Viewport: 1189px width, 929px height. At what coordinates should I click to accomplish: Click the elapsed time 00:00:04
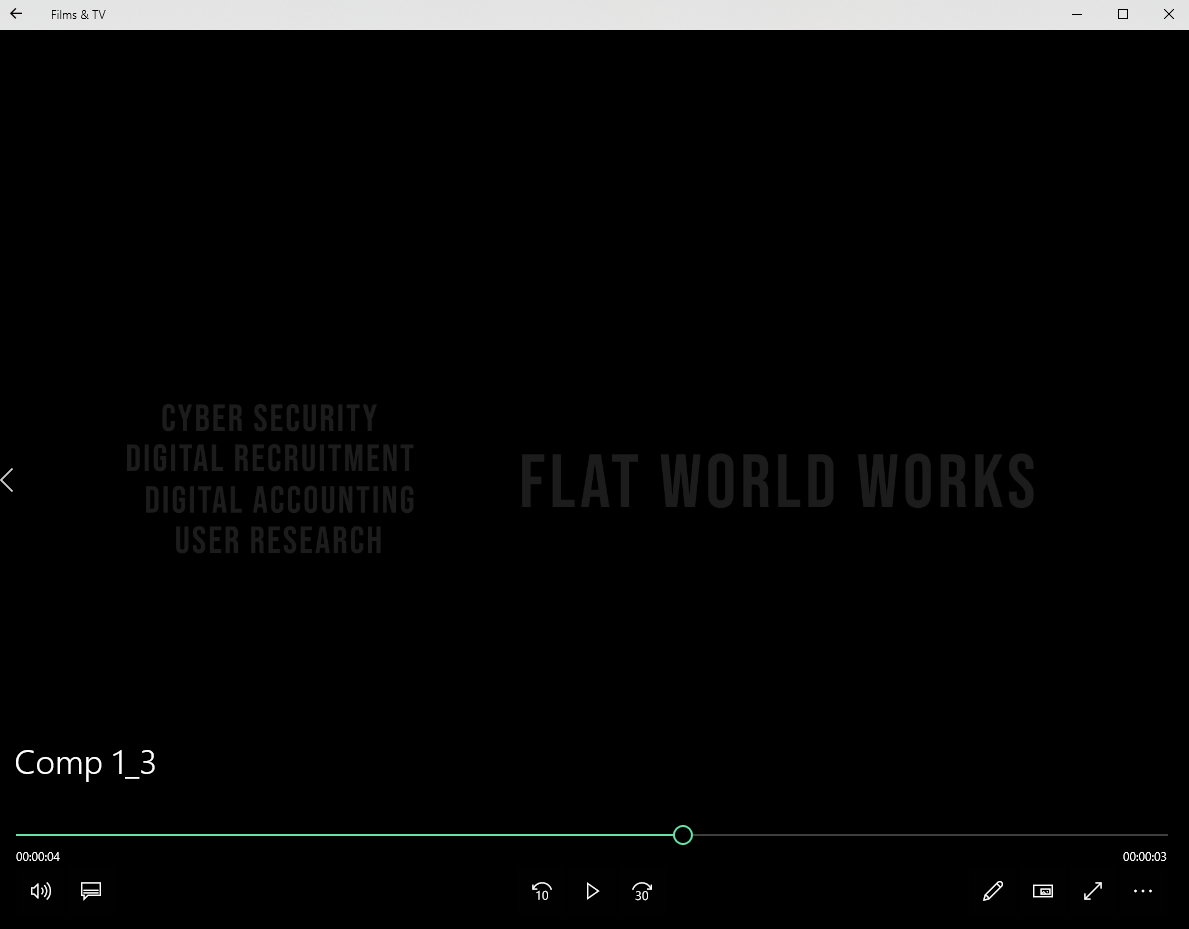click(38, 857)
